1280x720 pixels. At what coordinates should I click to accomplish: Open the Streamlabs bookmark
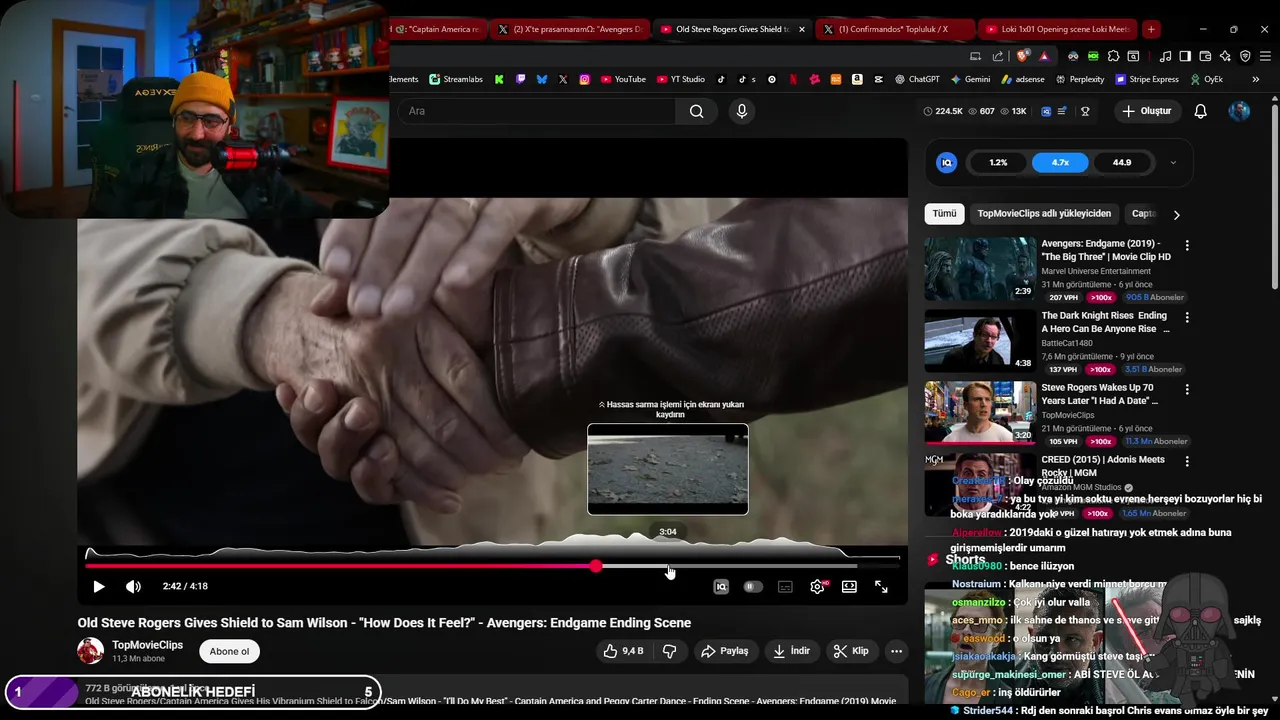point(456,79)
